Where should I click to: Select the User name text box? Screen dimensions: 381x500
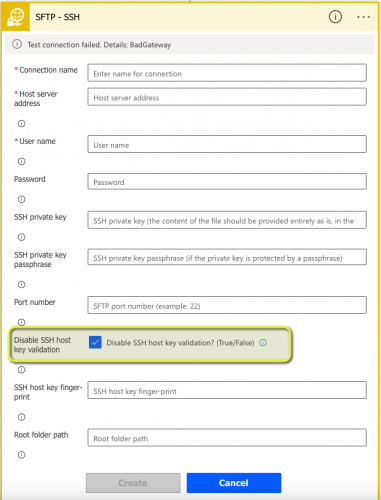[x=227, y=144]
